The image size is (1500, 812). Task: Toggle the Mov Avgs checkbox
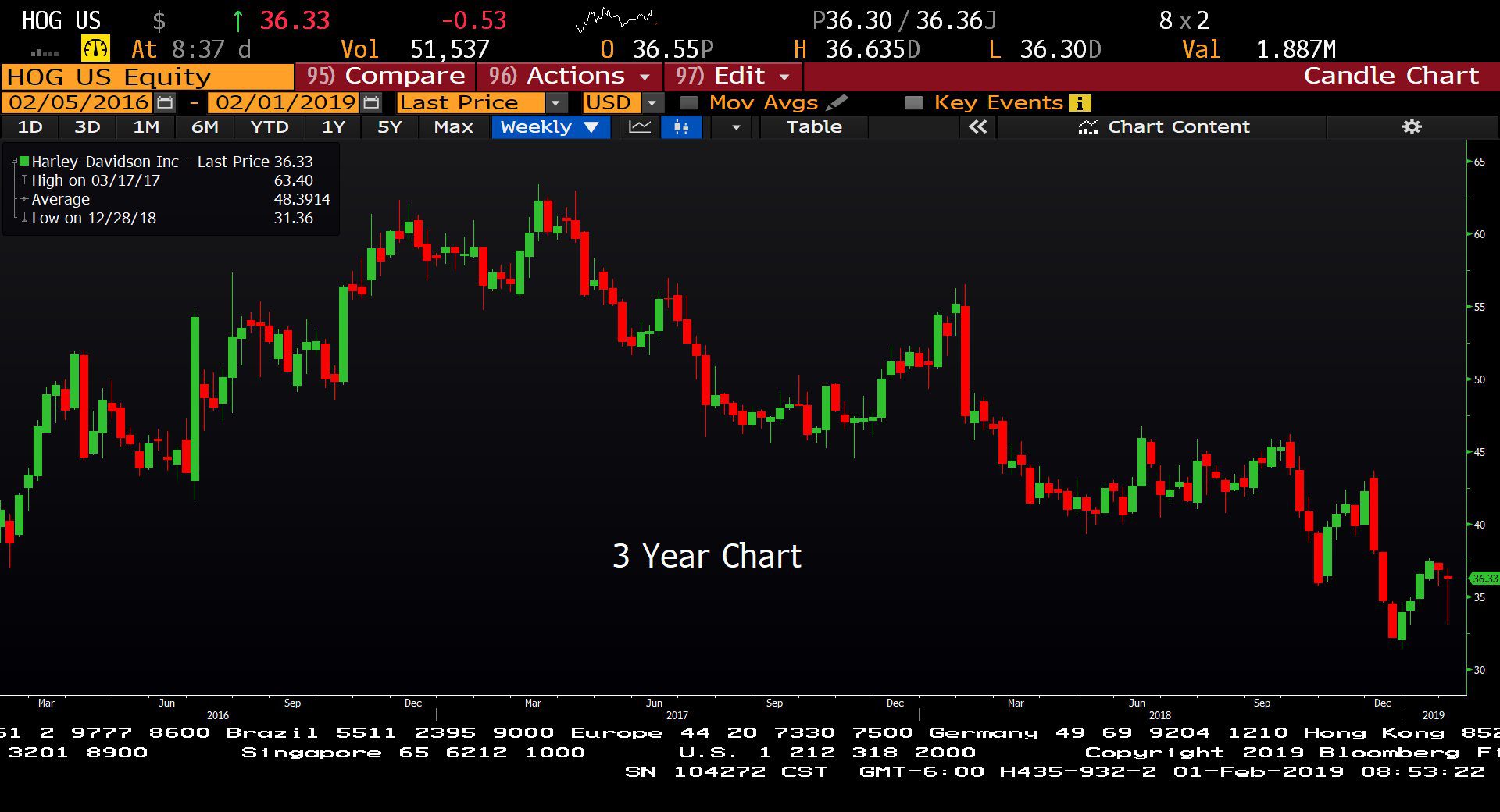[x=688, y=103]
